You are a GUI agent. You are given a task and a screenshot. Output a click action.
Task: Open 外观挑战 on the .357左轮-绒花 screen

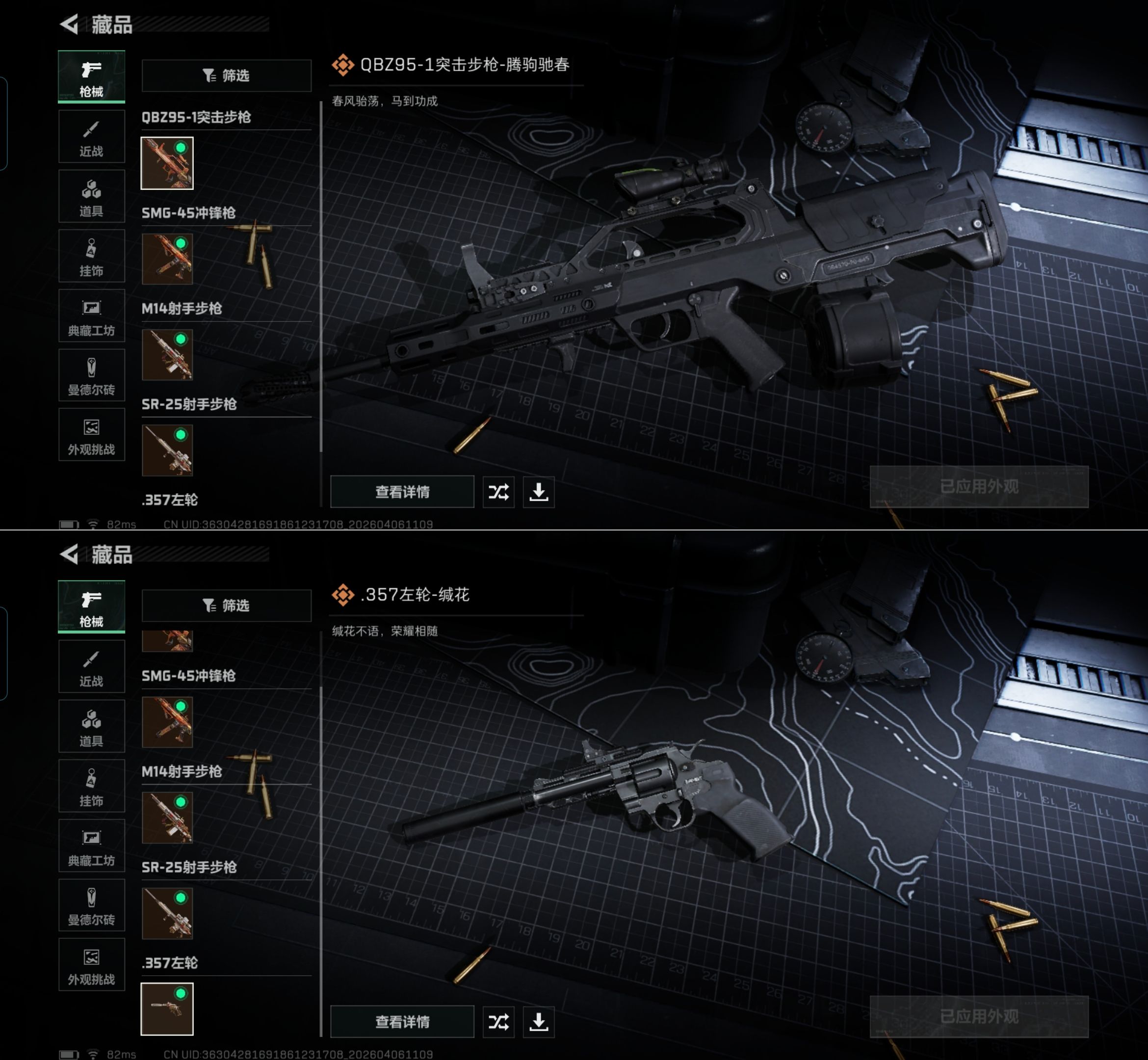[92, 965]
